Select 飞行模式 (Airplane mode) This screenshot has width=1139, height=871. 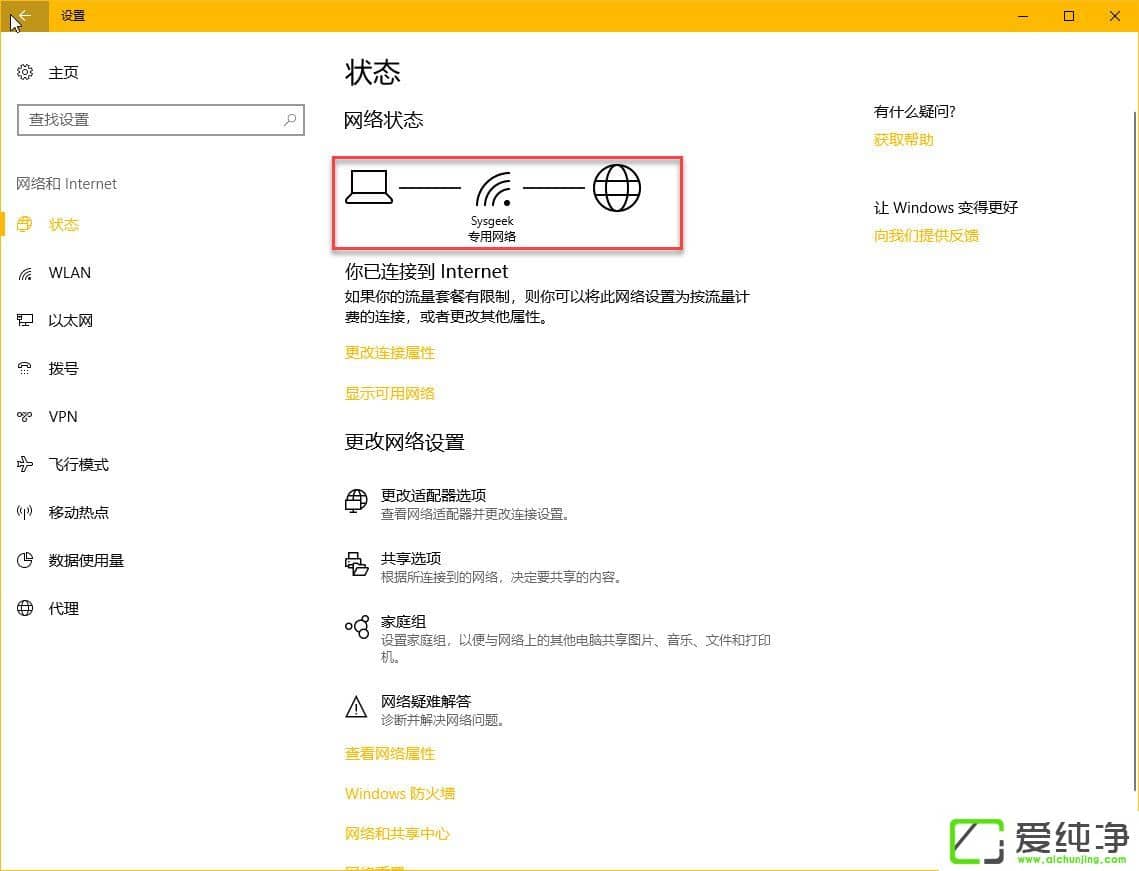78,464
